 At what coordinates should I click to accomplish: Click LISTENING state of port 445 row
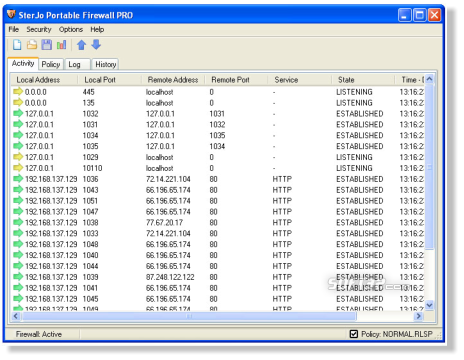click(354, 92)
